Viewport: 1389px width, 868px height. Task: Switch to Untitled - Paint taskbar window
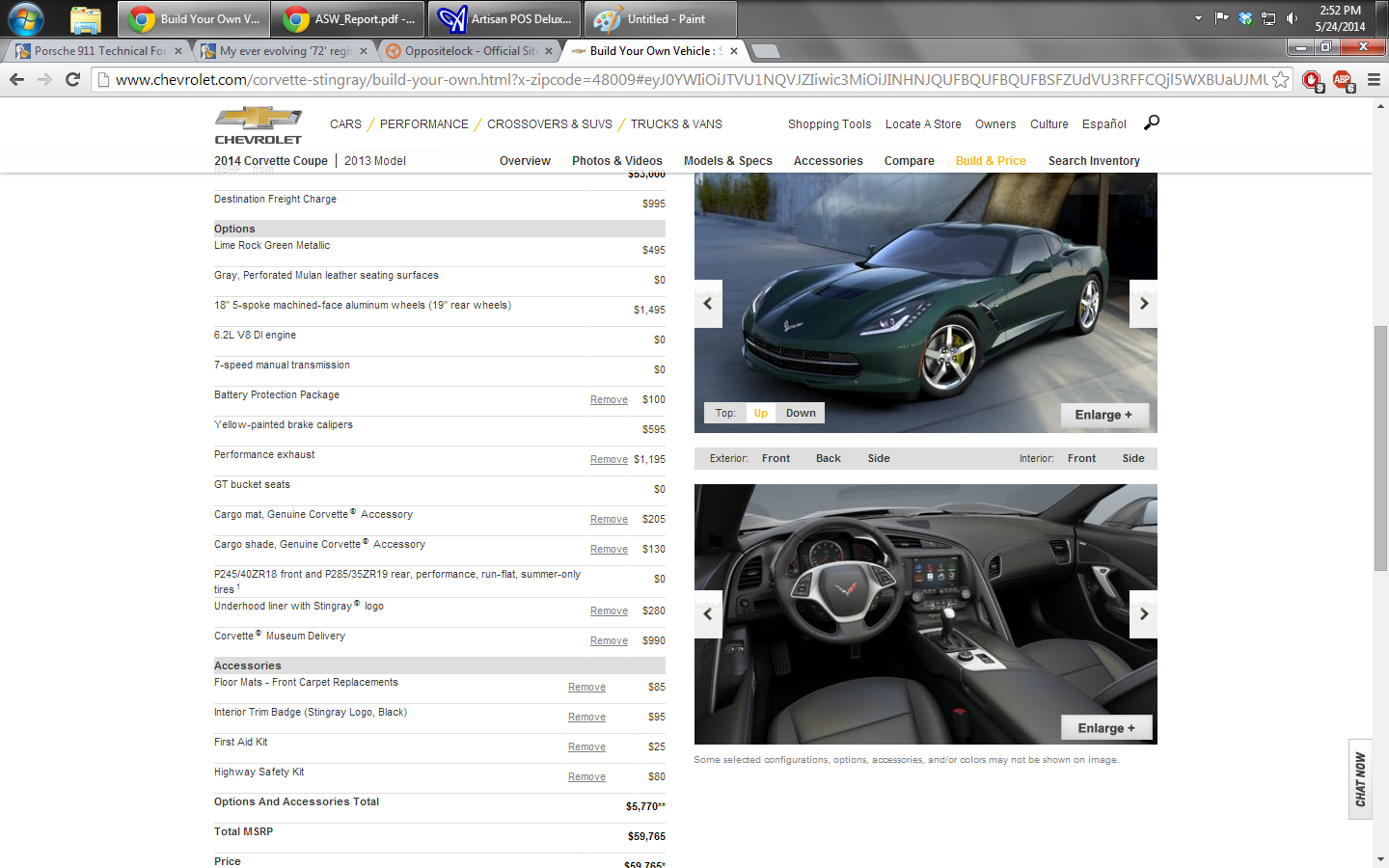(x=661, y=18)
